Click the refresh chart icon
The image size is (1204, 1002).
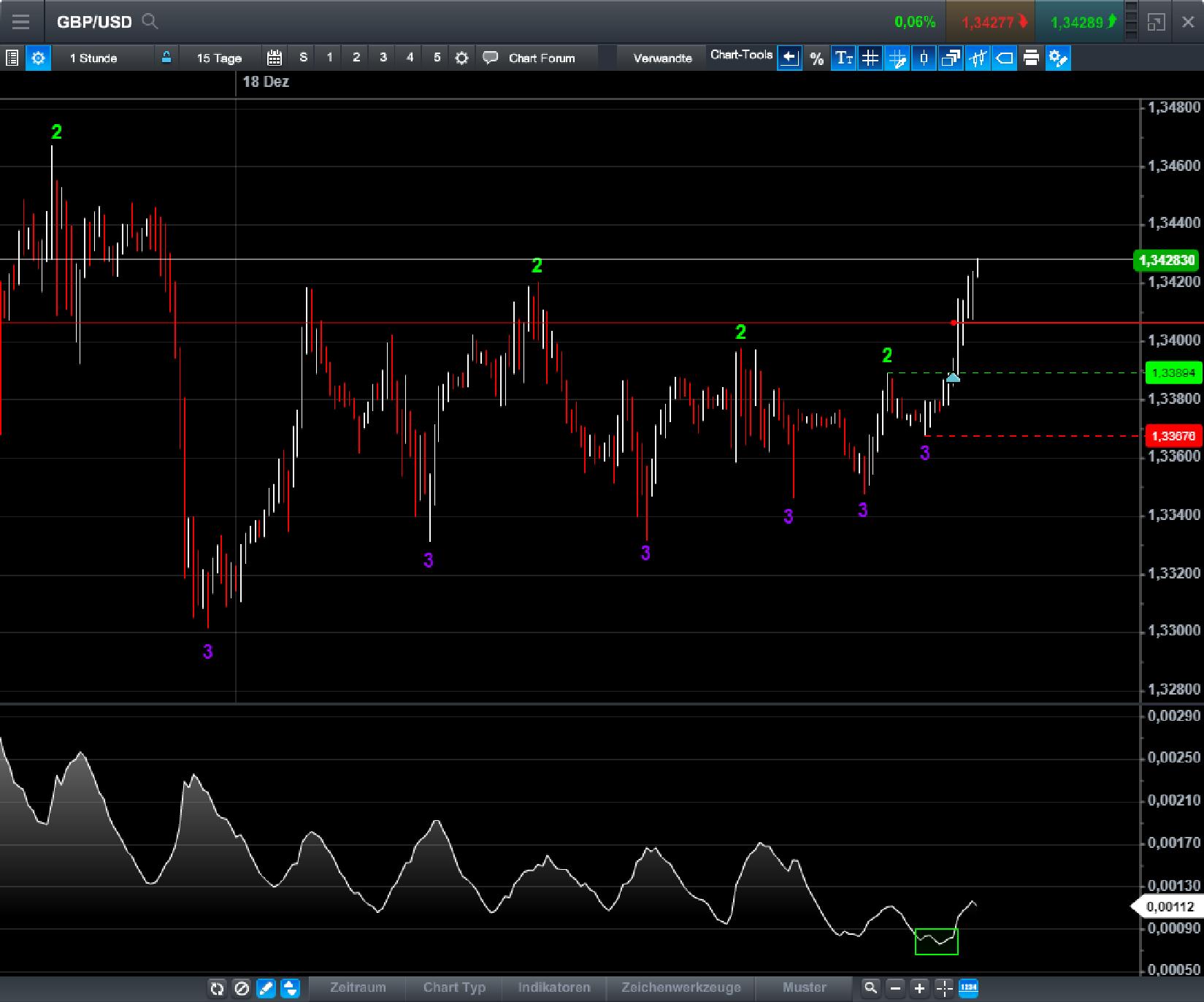pos(217,988)
